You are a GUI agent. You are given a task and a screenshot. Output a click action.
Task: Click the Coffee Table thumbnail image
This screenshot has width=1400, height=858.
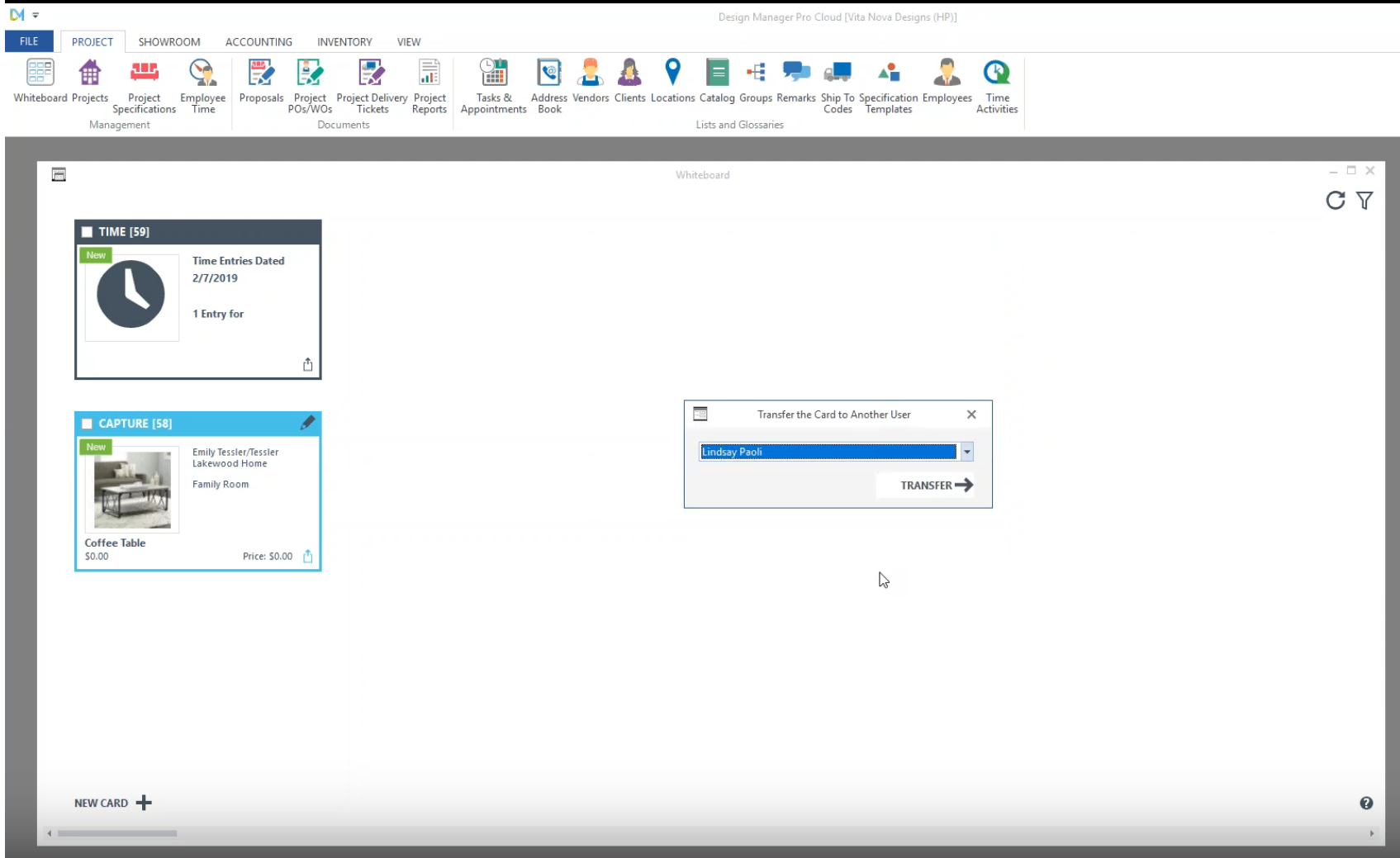pos(132,489)
